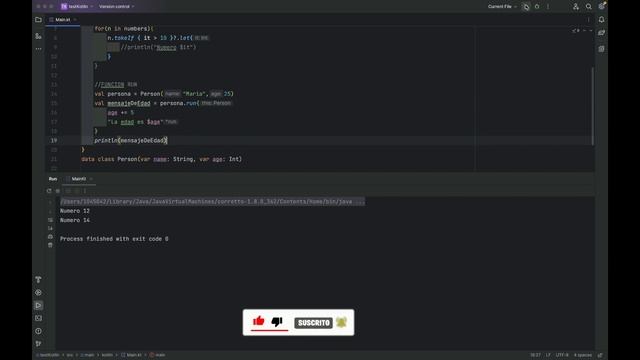Open the Build hammer tool window
Viewport: 640px width, 360px height.
pyautogui.click(x=38, y=280)
